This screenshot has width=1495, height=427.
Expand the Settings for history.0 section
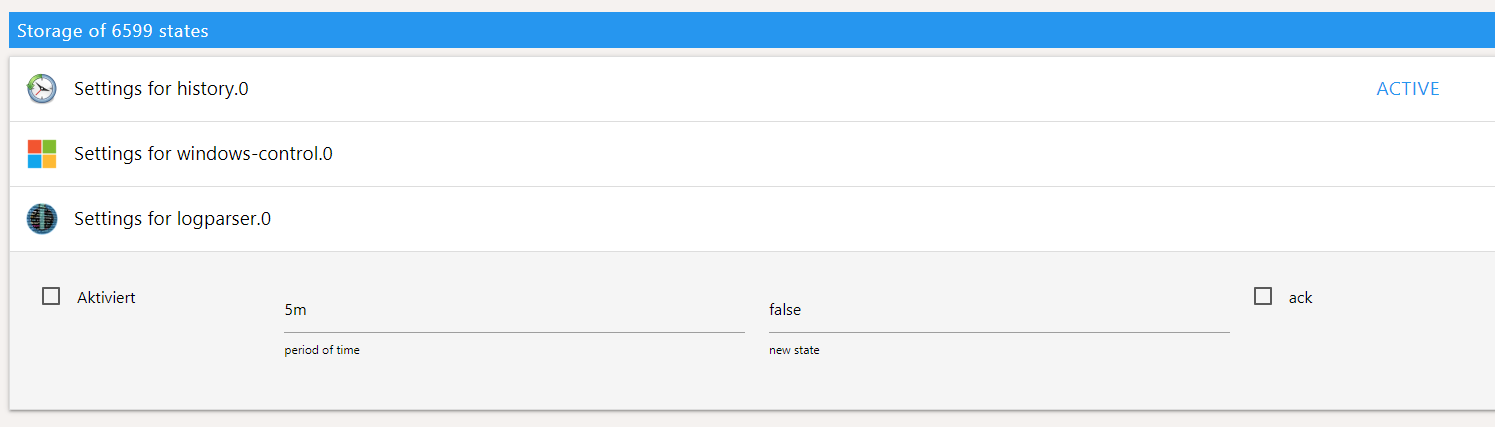[x=161, y=89]
